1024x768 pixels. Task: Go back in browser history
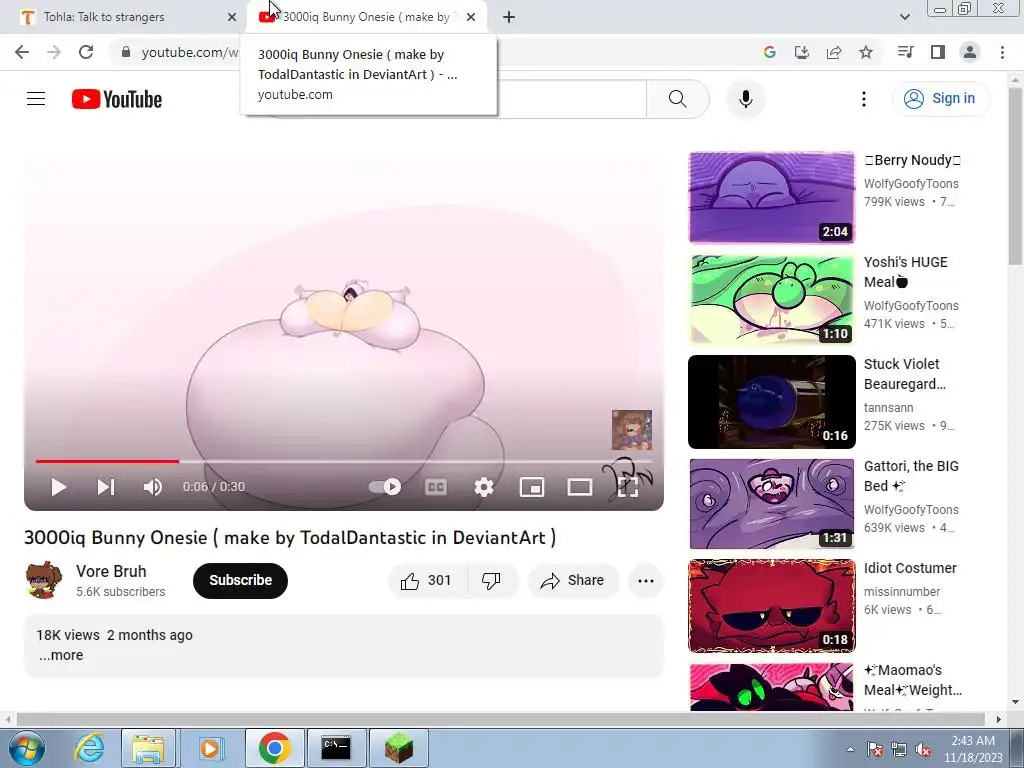[x=22, y=52]
